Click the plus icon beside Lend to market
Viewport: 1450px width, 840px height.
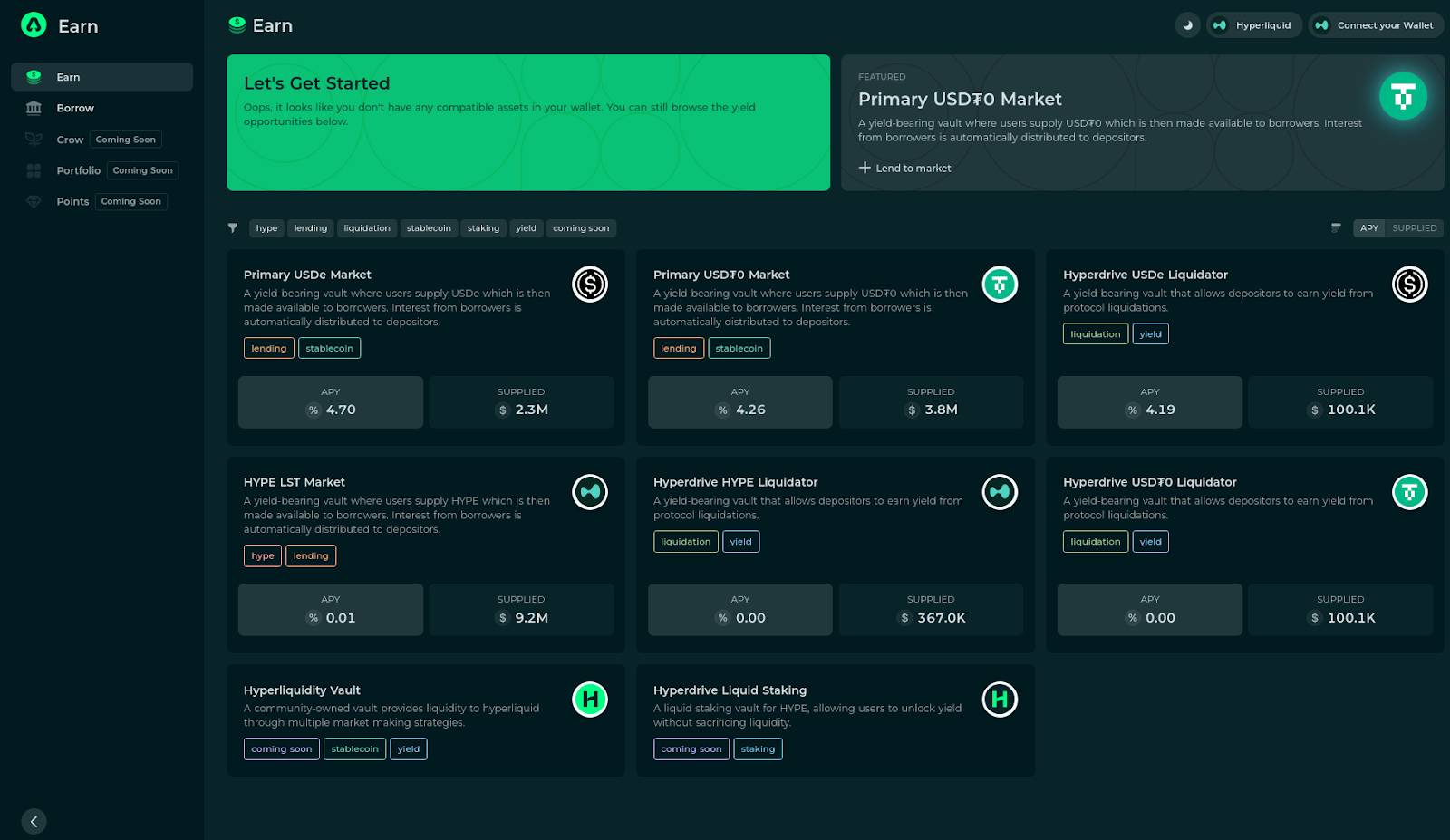coord(865,168)
